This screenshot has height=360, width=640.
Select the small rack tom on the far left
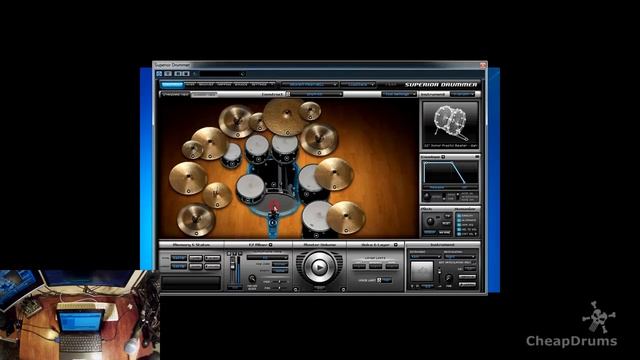(231, 155)
